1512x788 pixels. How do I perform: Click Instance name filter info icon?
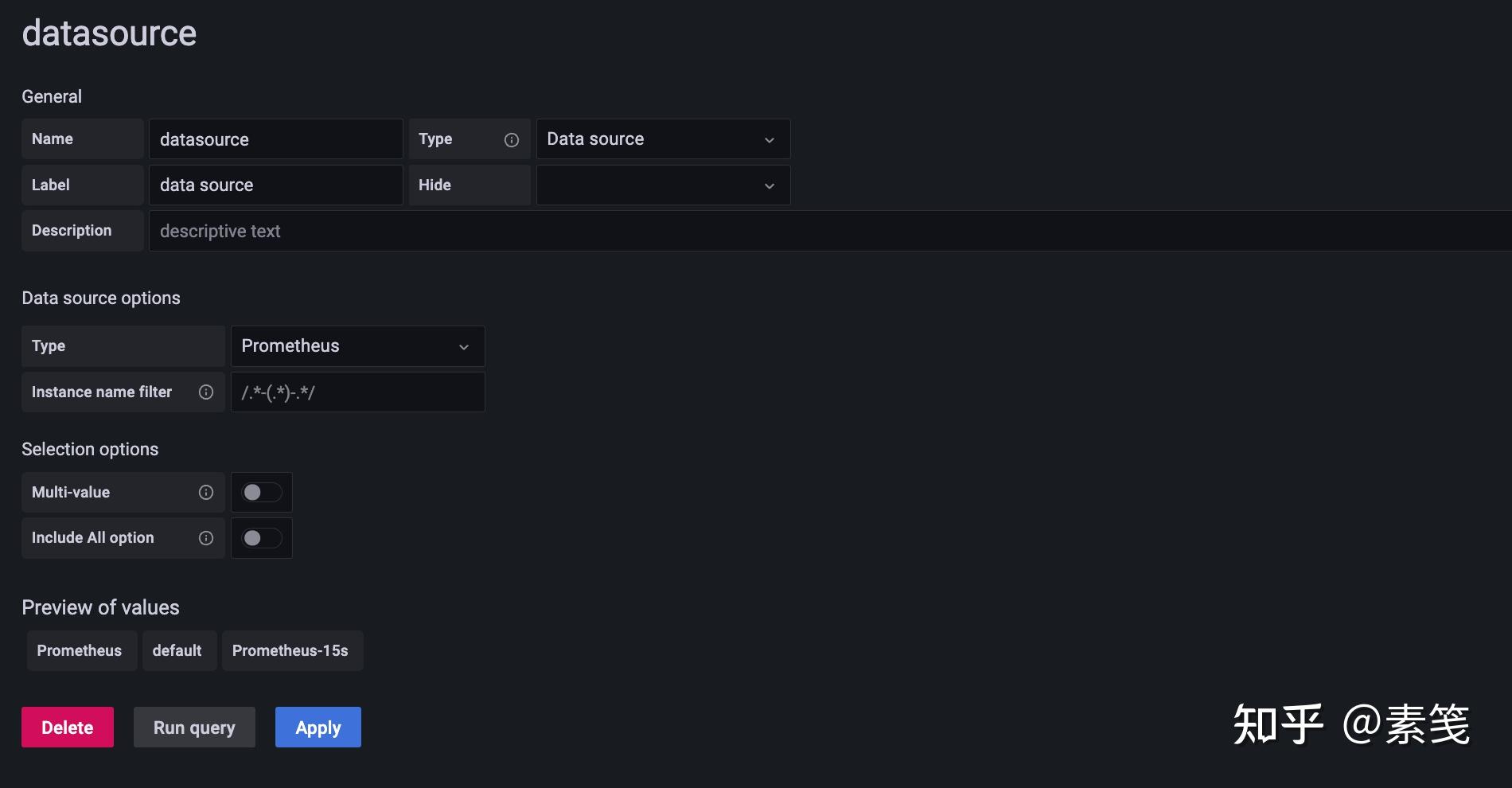click(x=206, y=392)
